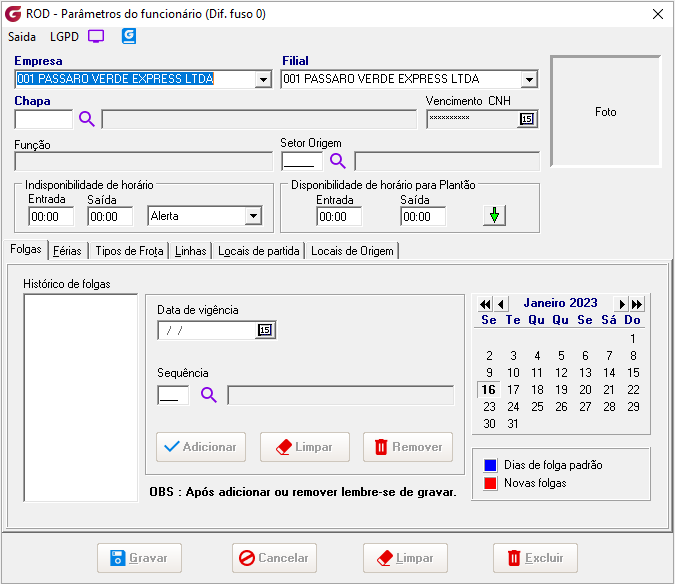675x584 pixels.
Task: Switch to Locais de Origem tab
Action: [x=352, y=251]
